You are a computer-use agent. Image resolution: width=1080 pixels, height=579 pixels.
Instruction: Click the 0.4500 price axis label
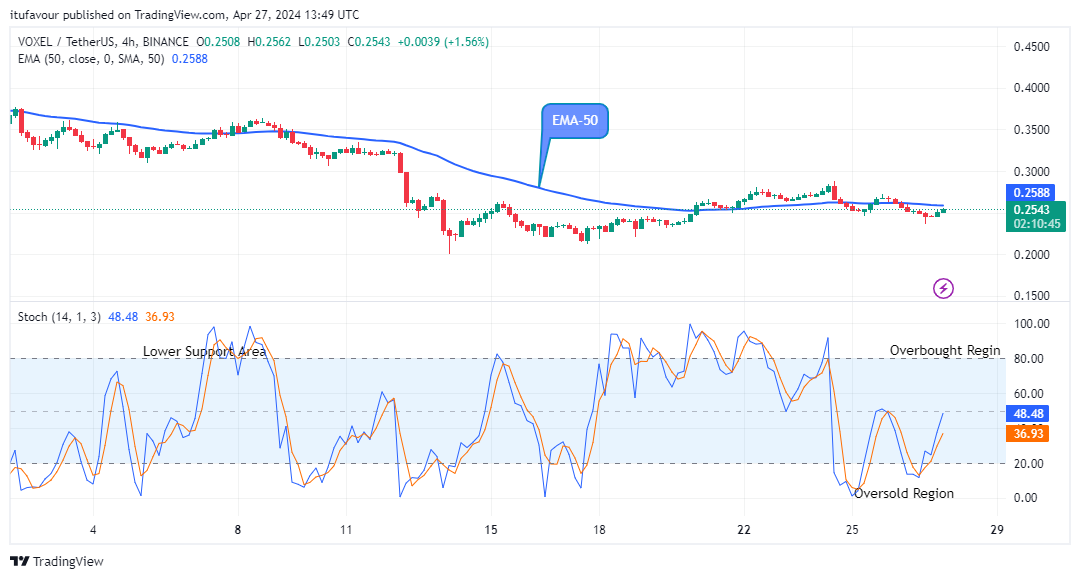pyautogui.click(x=1031, y=47)
